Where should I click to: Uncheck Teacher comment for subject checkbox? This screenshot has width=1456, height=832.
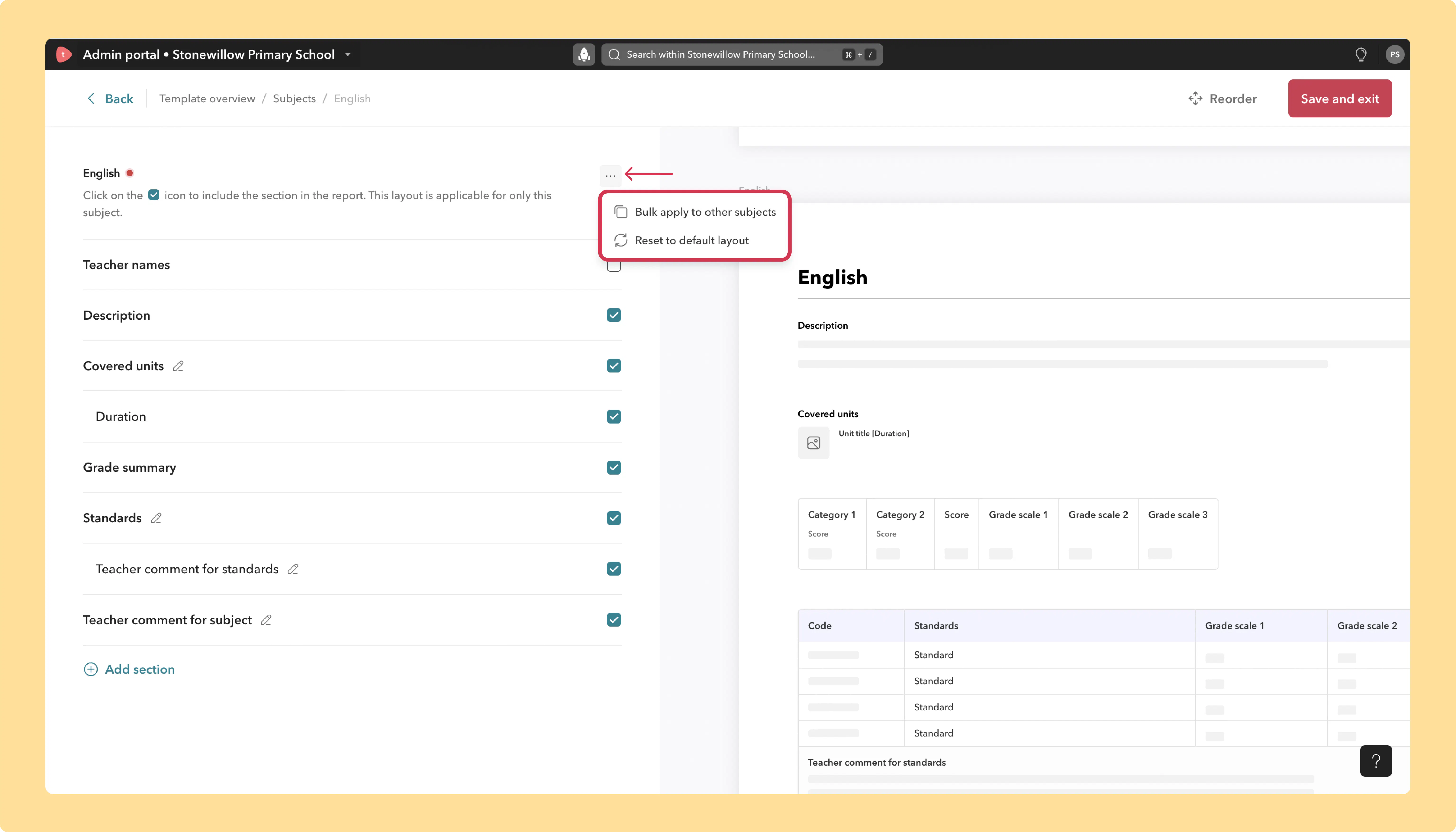click(614, 619)
